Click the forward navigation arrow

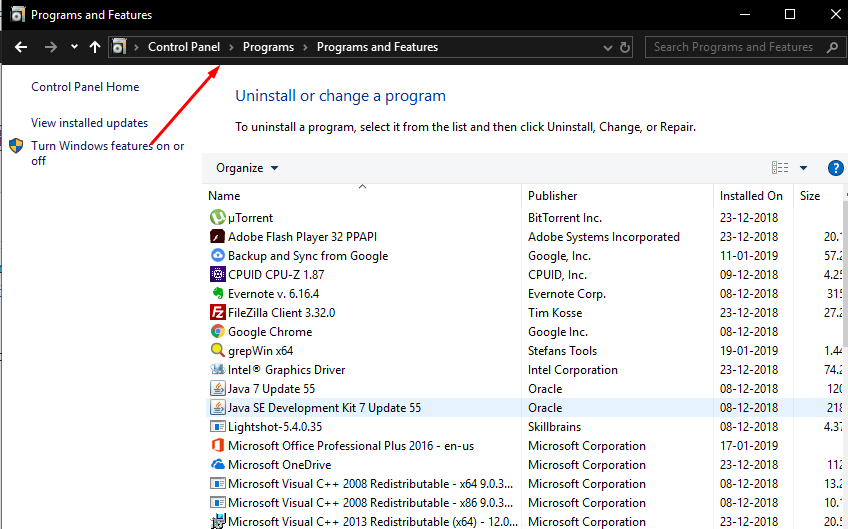(x=51, y=47)
